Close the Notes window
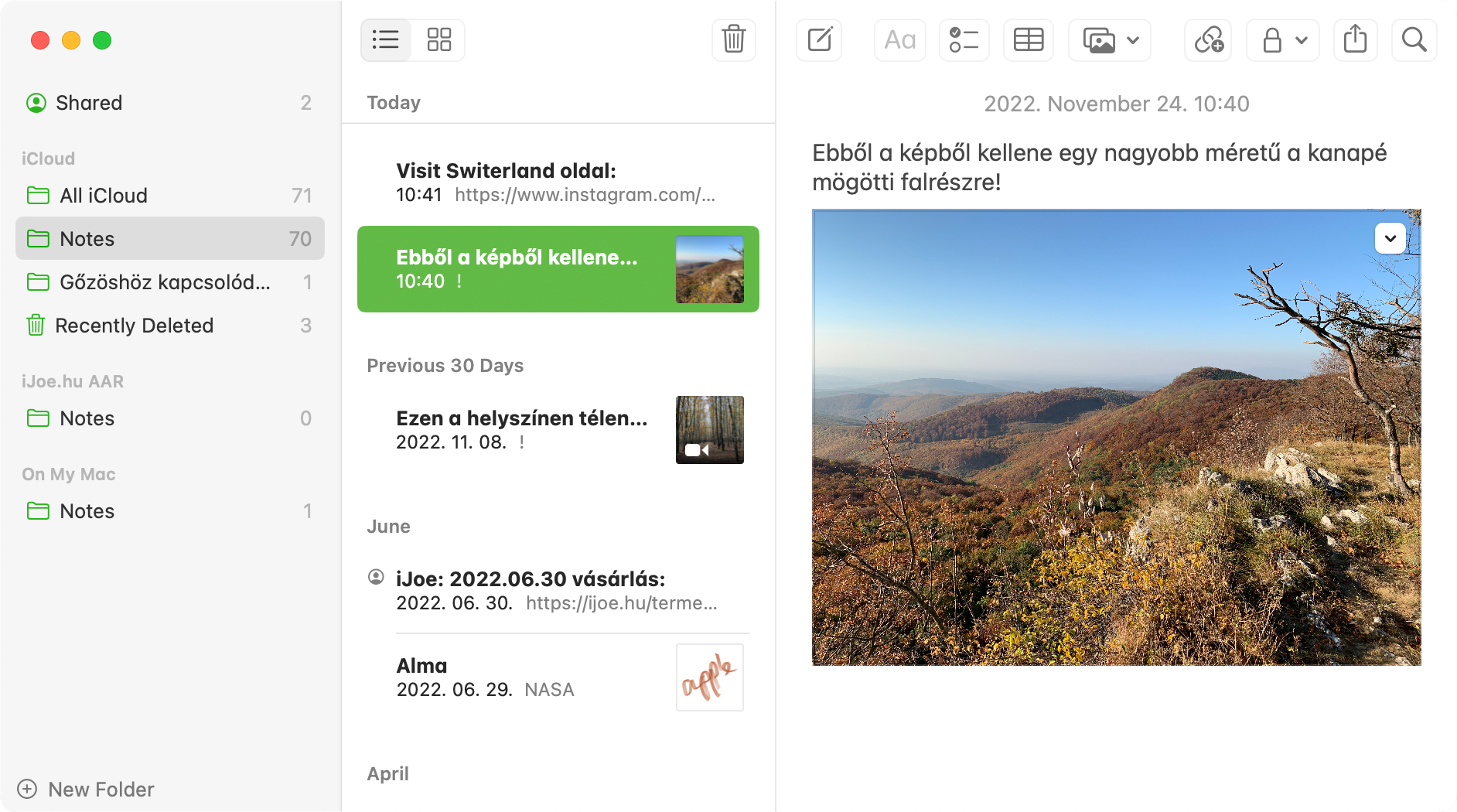The image size is (1457, 812). coord(40,40)
